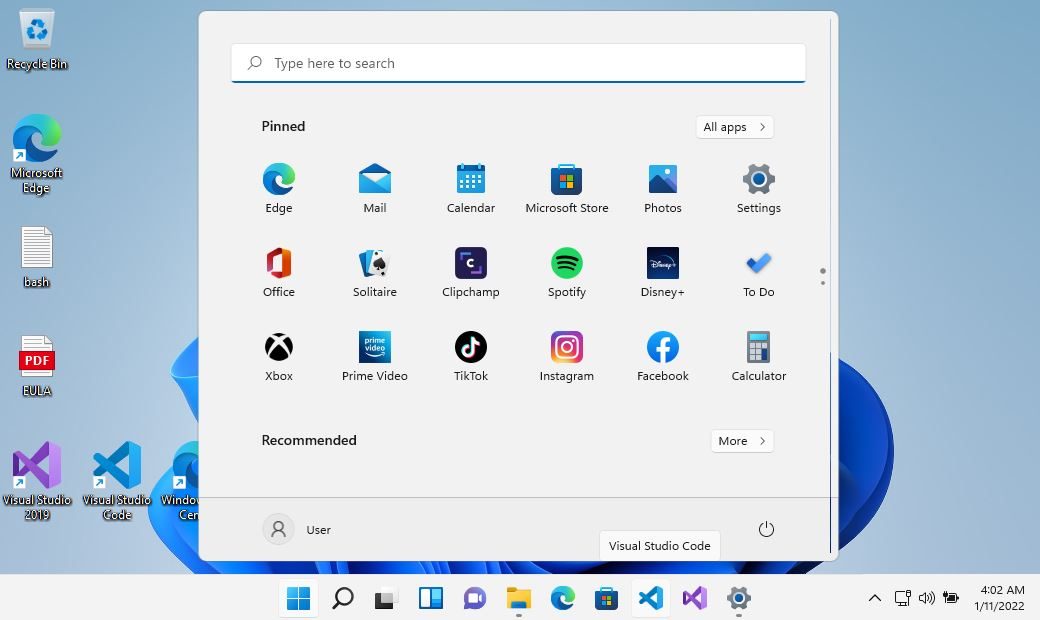
Task: Launch Disney+ from Start menu
Action: (663, 272)
